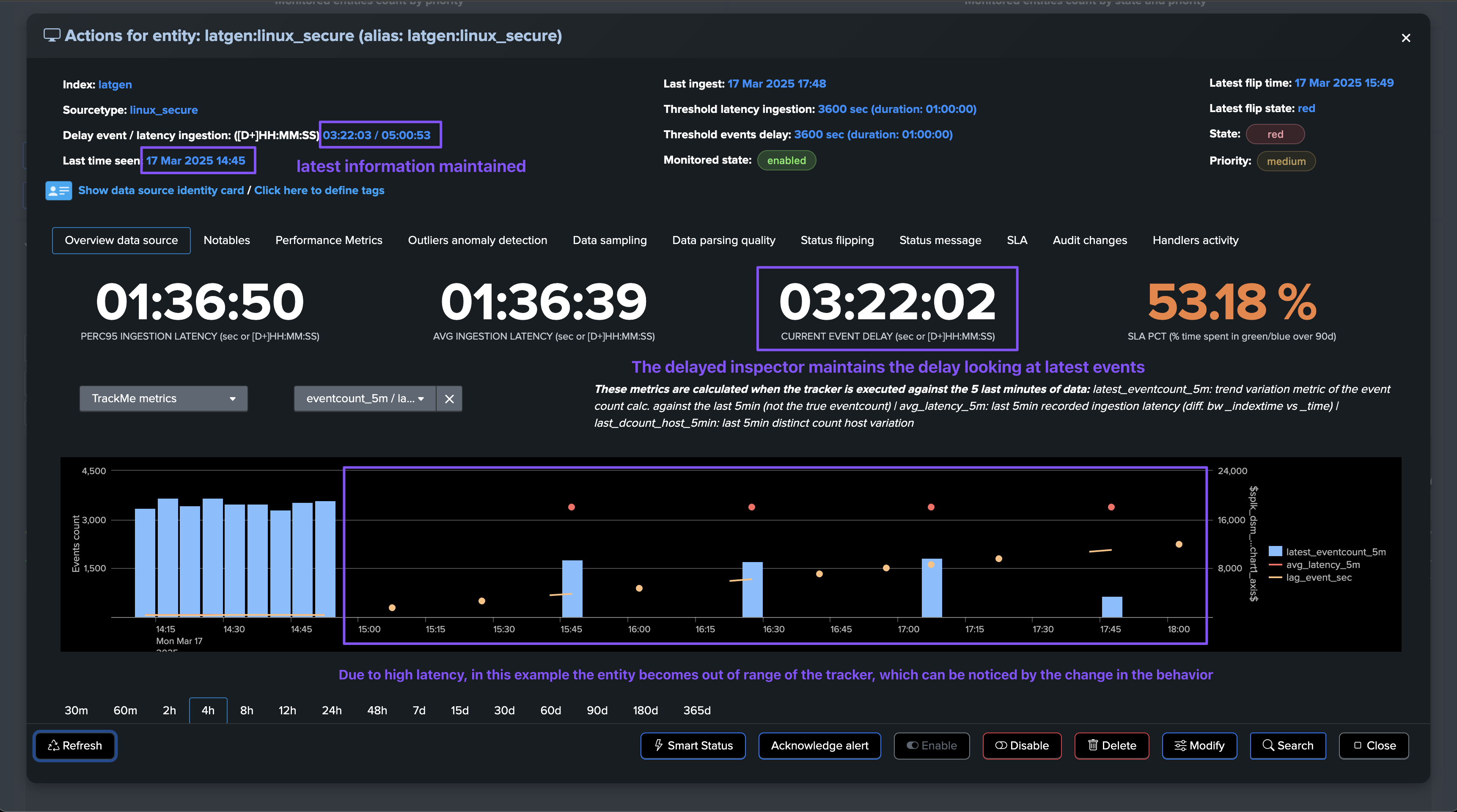The width and height of the screenshot is (1457, 812).
Task: Open Smart Status lightning button
Action: [x=693, y=746]
